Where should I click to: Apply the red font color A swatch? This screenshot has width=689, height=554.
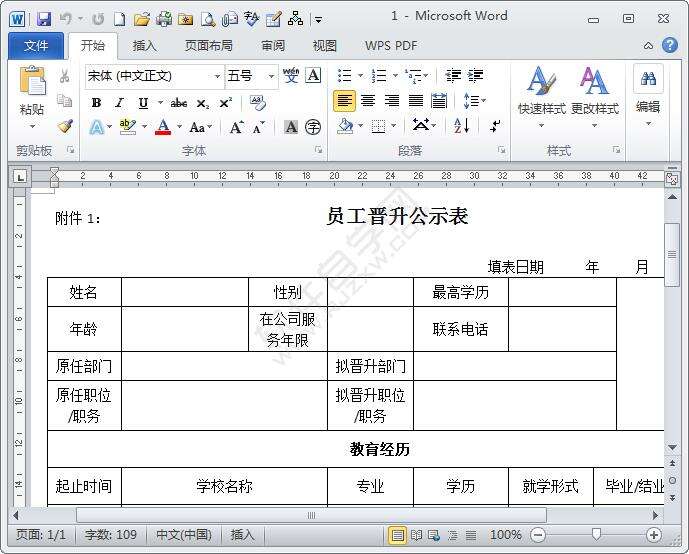pos(163,127)
